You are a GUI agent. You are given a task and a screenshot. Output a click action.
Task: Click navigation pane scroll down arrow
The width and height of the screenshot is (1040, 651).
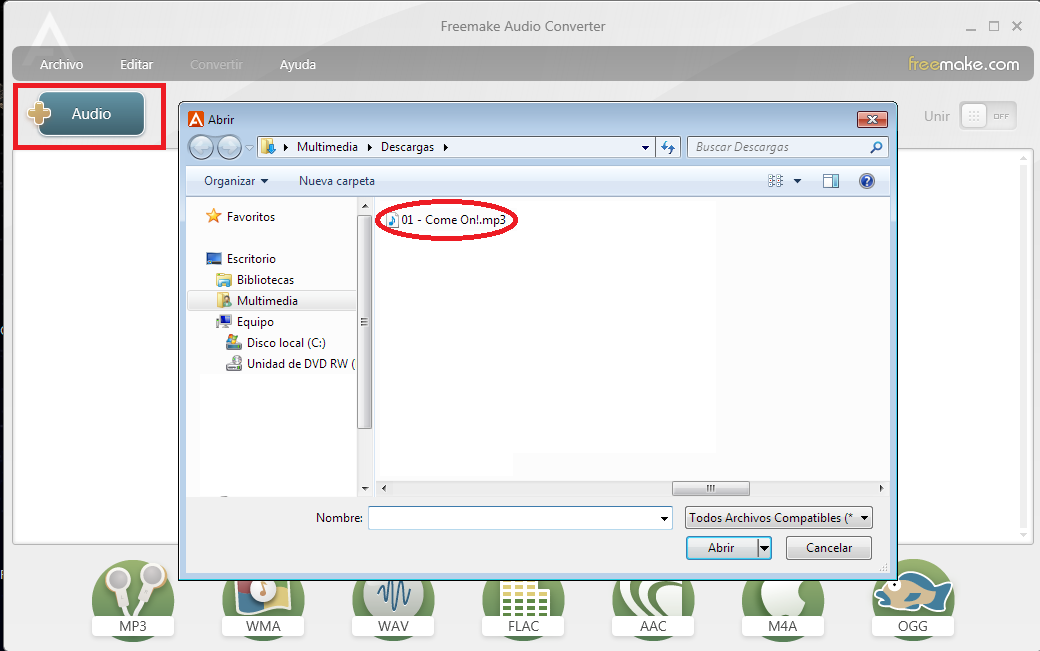(x=365, y=489)
